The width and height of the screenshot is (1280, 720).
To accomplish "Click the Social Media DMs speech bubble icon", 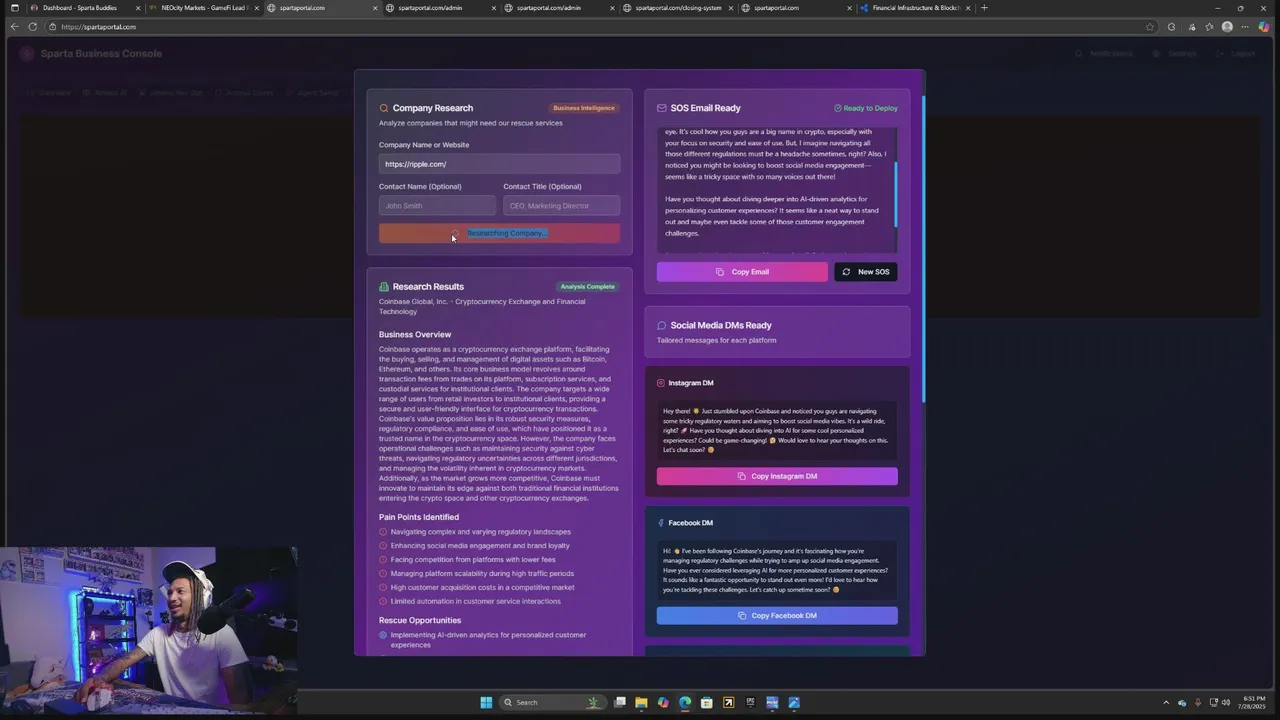I will point(662,325).
